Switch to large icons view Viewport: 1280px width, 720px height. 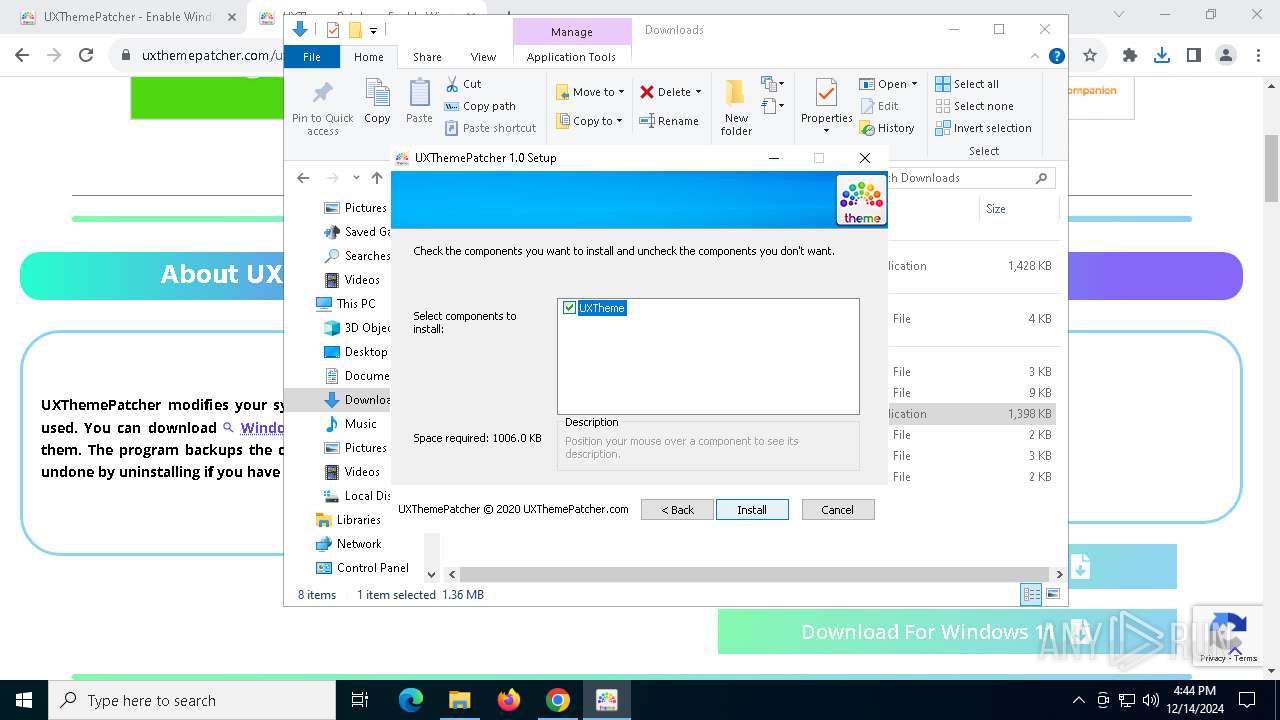click(1052, 595)
